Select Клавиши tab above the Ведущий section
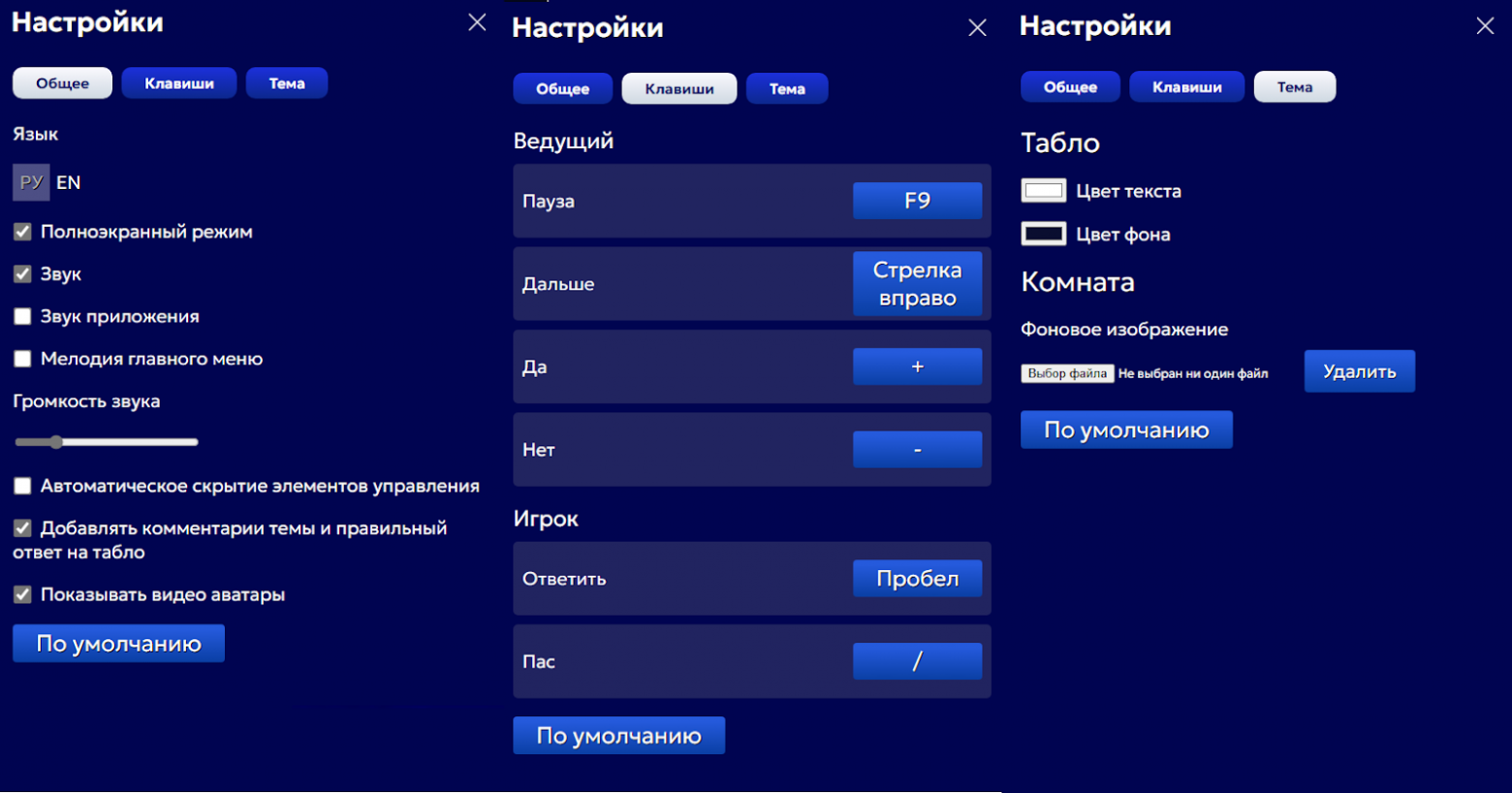The image size is (1512, 793). point(679,88)
